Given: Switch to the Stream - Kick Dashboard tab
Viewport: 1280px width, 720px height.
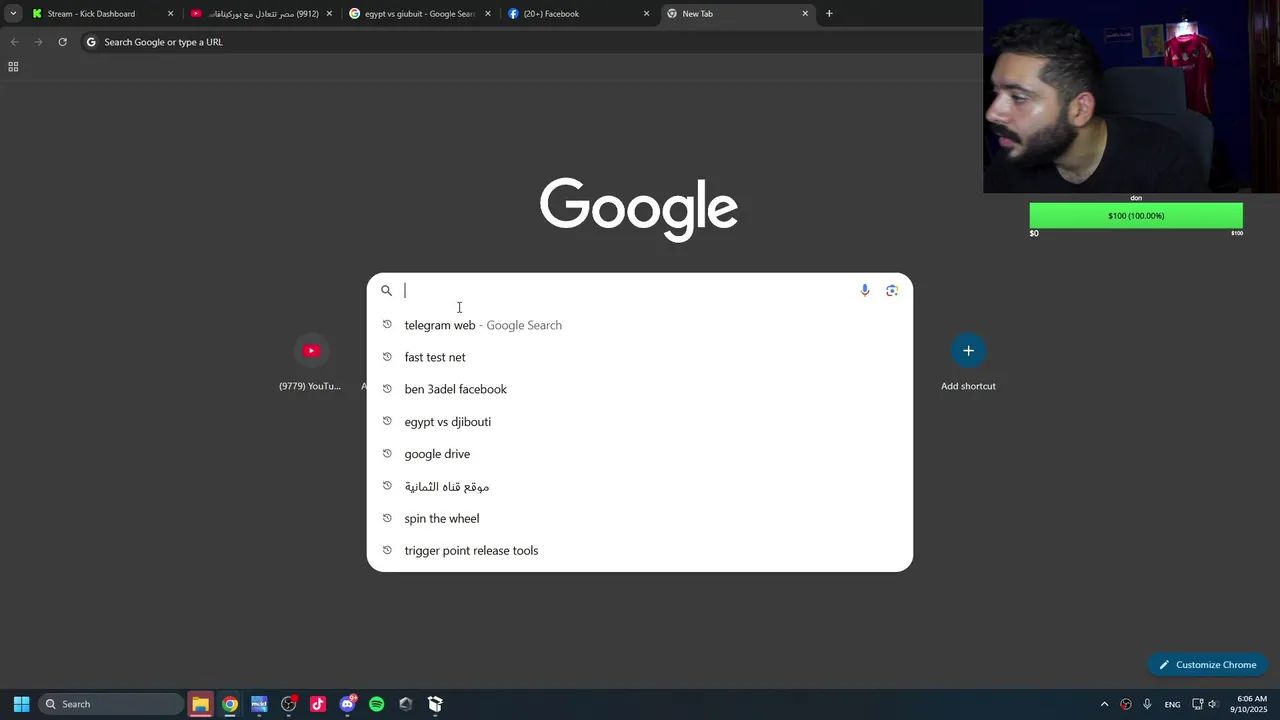Looking at the screenshot, I should (103, 14).
